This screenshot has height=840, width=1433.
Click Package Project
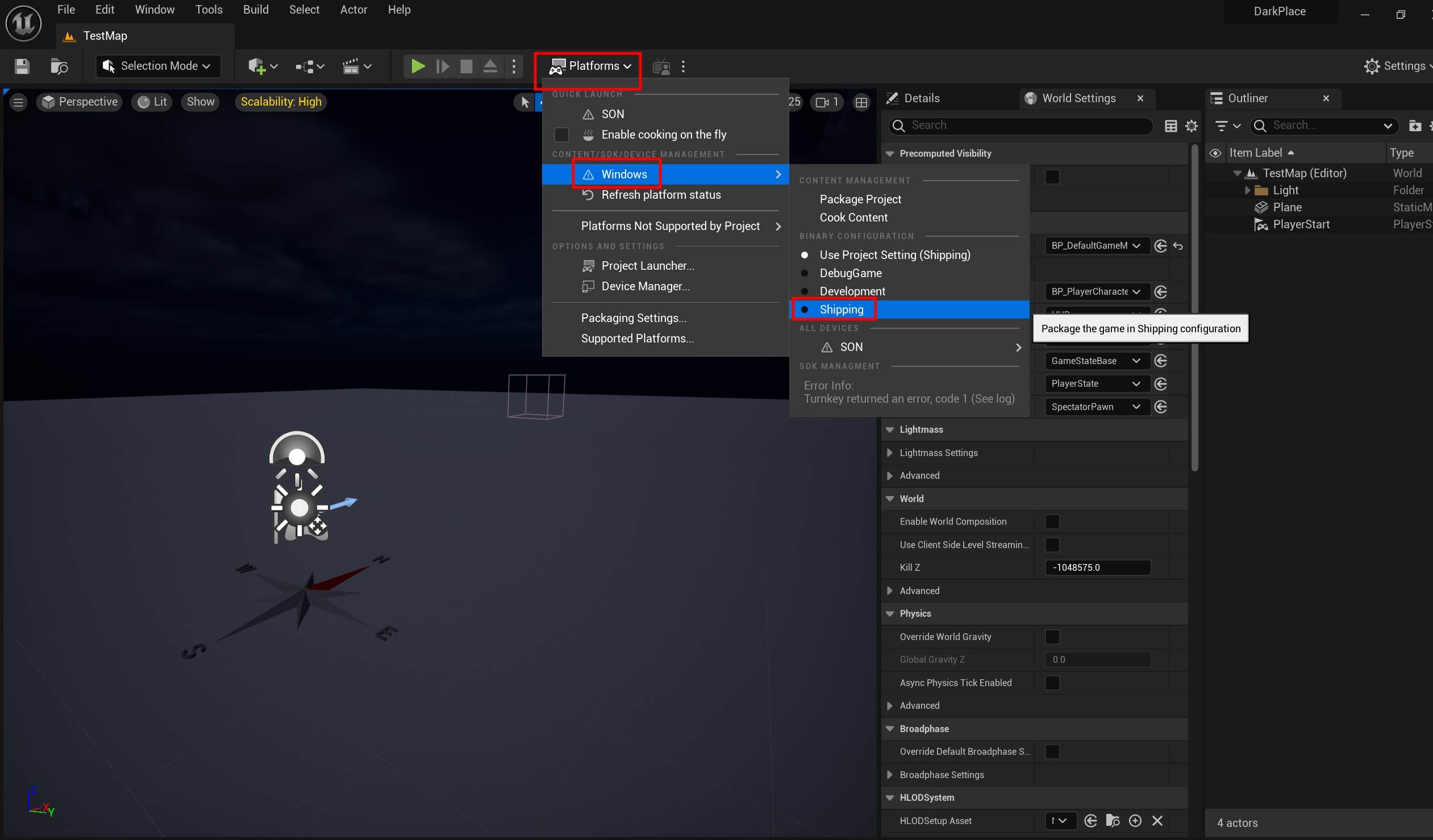tap(910, 199)
